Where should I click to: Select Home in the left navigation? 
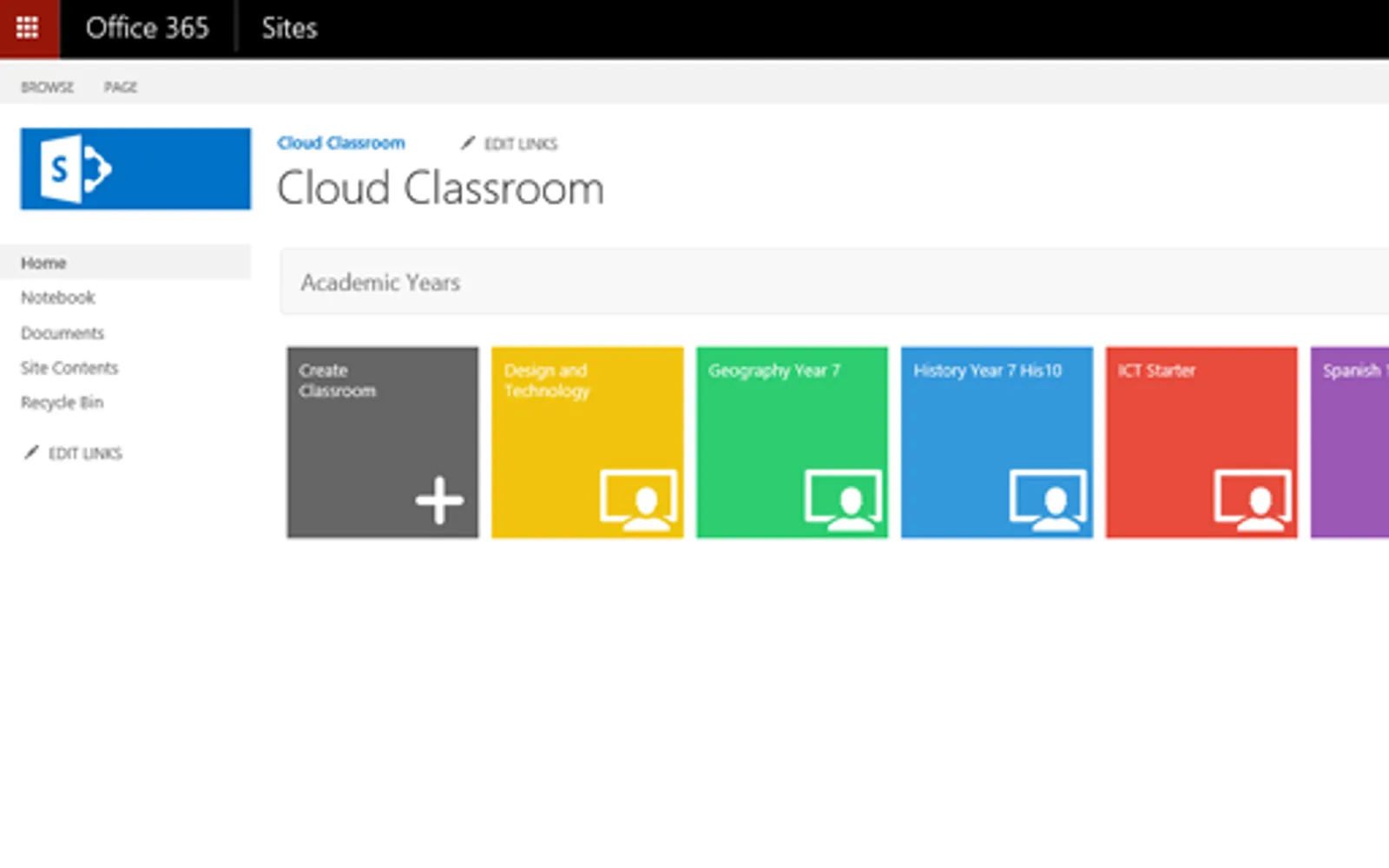tap(126, 262)
